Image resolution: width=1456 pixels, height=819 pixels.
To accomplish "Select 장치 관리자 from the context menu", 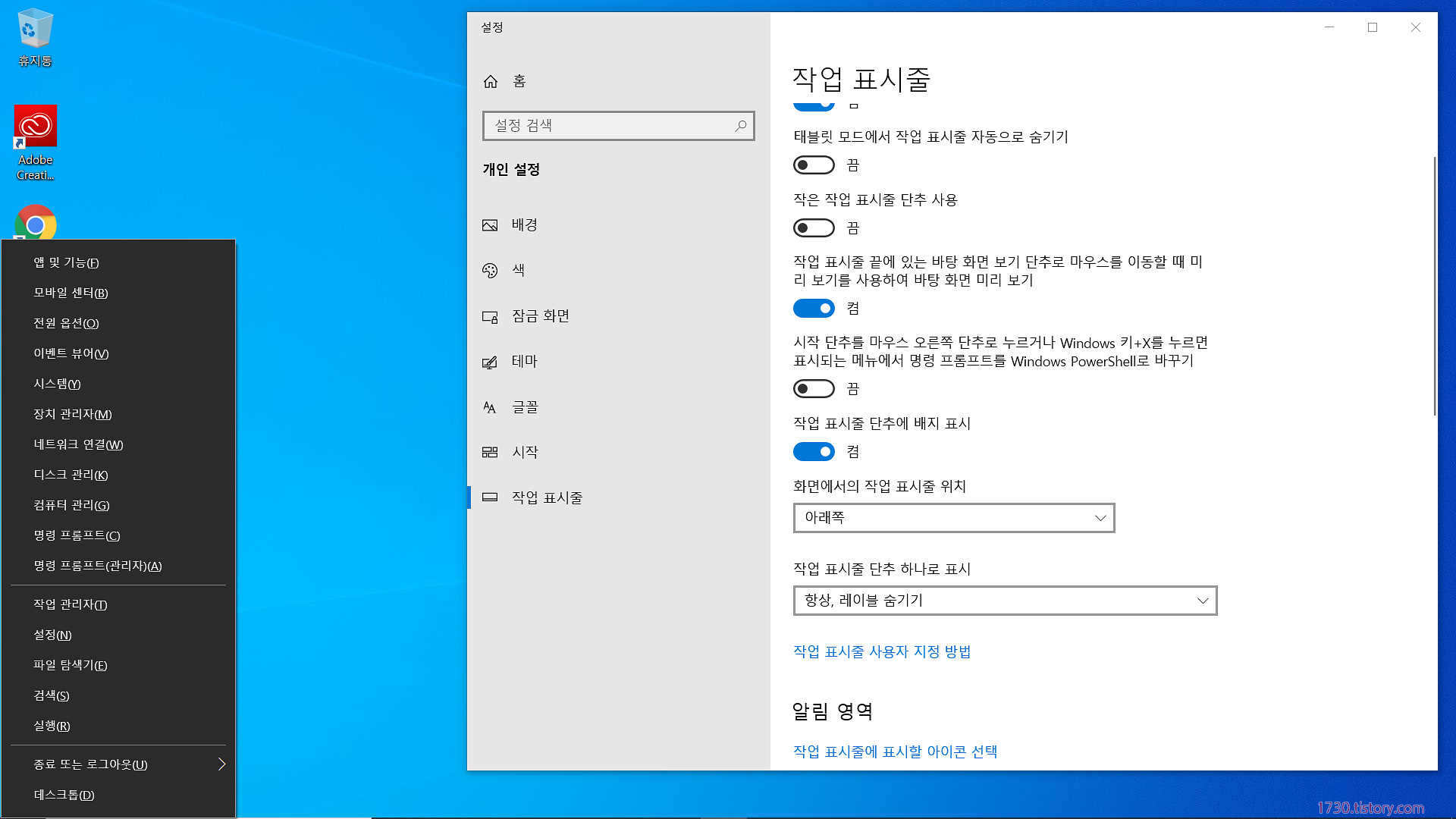I will point(73,414).
